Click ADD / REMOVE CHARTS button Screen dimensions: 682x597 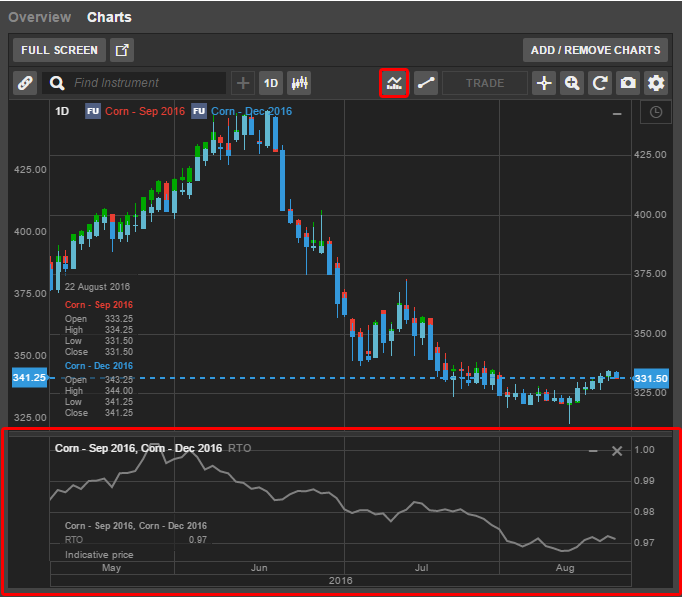[595, 50]
